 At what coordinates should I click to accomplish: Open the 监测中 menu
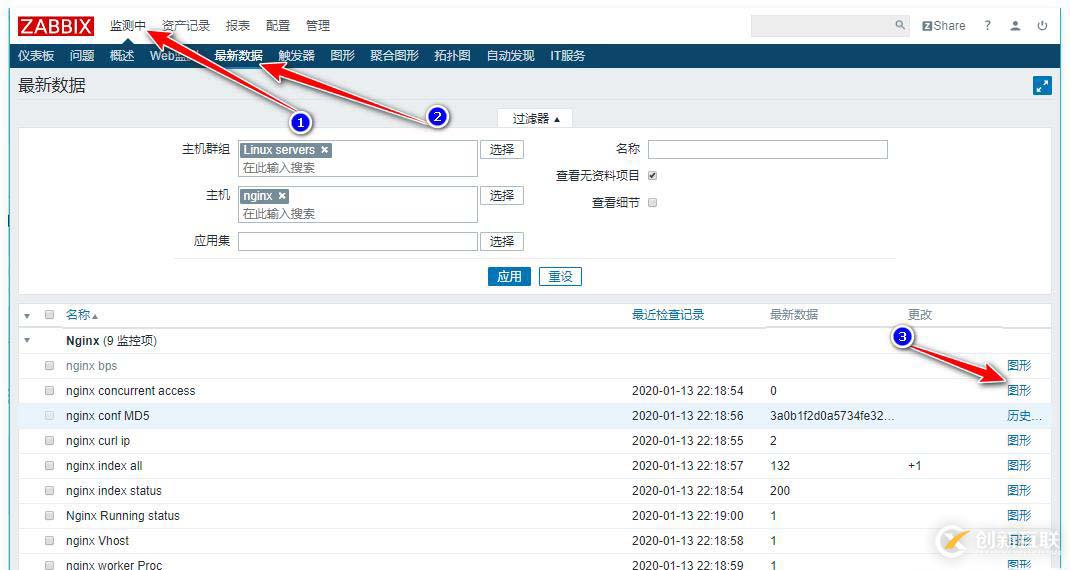[x=128, y=26]
